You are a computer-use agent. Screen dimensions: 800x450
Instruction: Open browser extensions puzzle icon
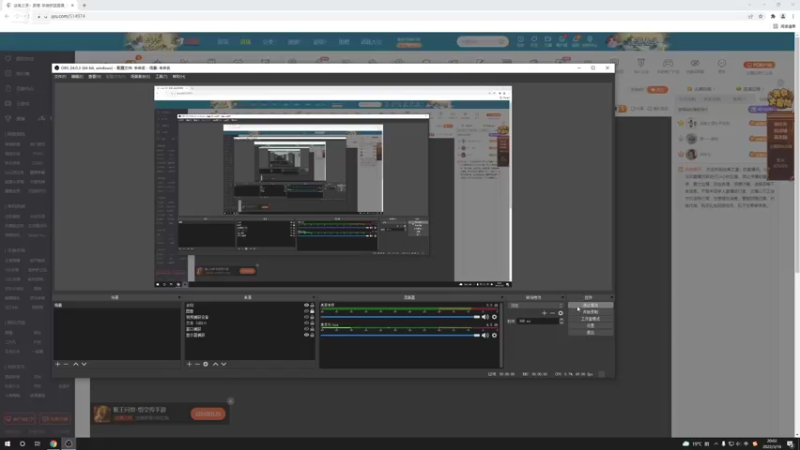tap(772, 16)
